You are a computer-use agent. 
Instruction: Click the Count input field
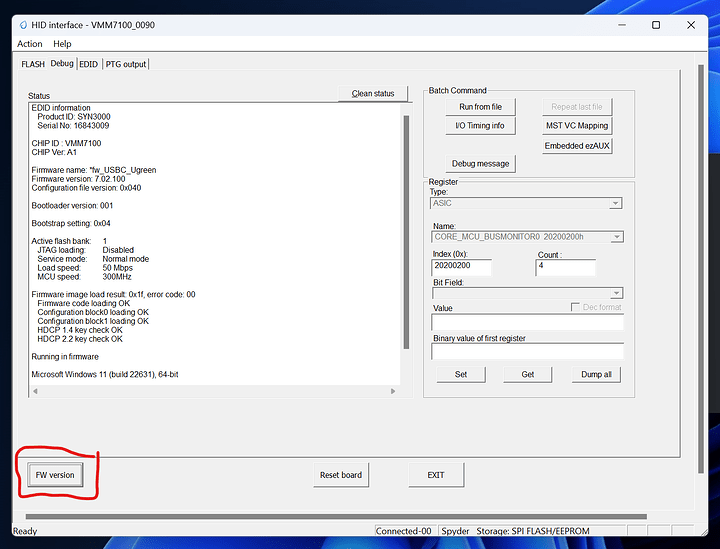click(x=565, y=267)
